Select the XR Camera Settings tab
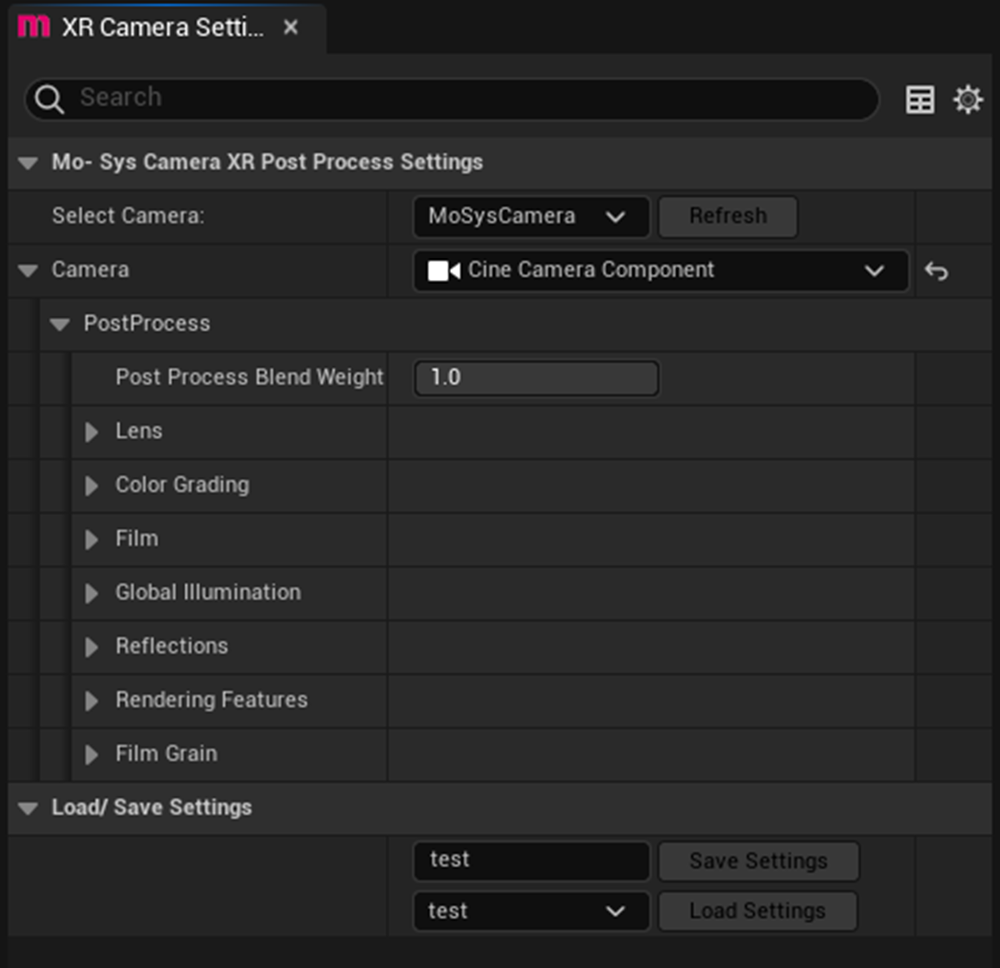The image size is (1000, 968). point(167,27)
